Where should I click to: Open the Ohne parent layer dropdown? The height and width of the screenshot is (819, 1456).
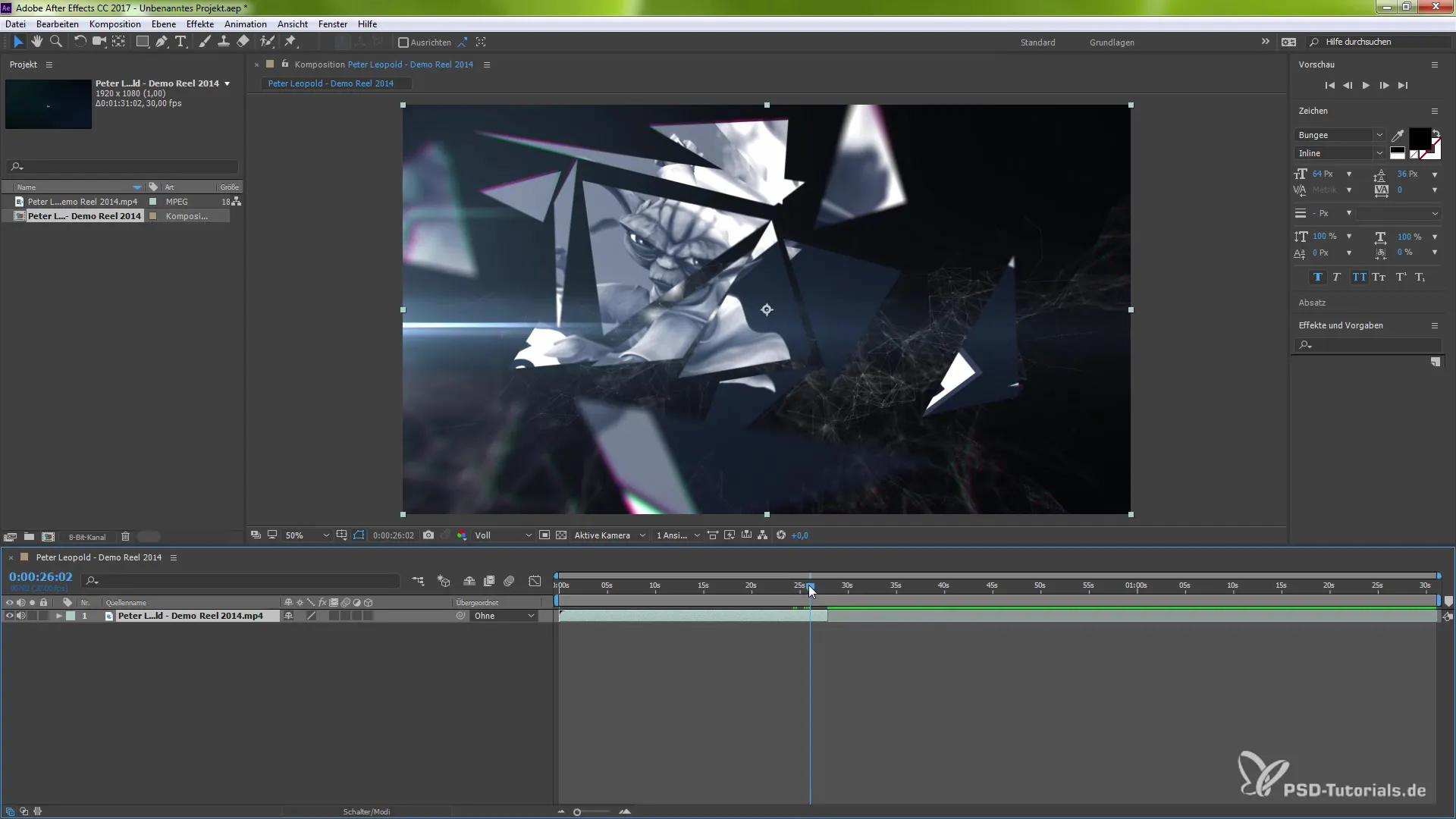coord(504,616)
